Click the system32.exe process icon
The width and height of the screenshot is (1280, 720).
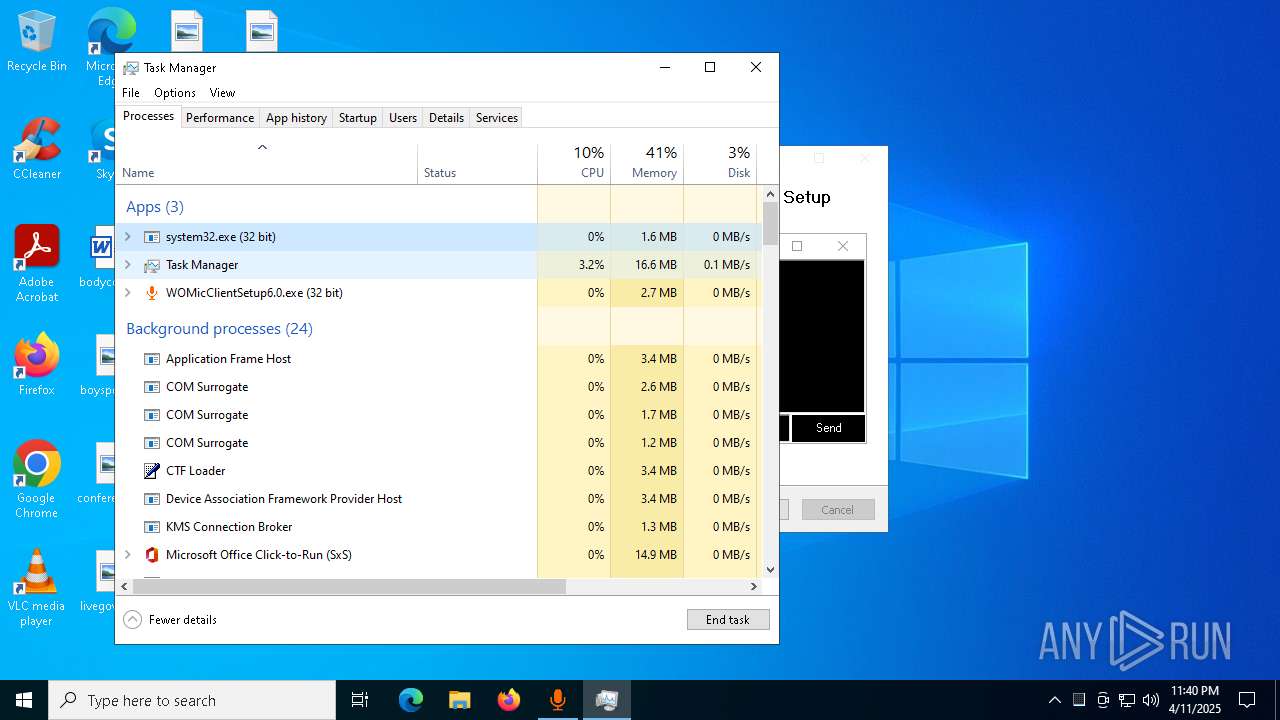(x=152, y=237)
